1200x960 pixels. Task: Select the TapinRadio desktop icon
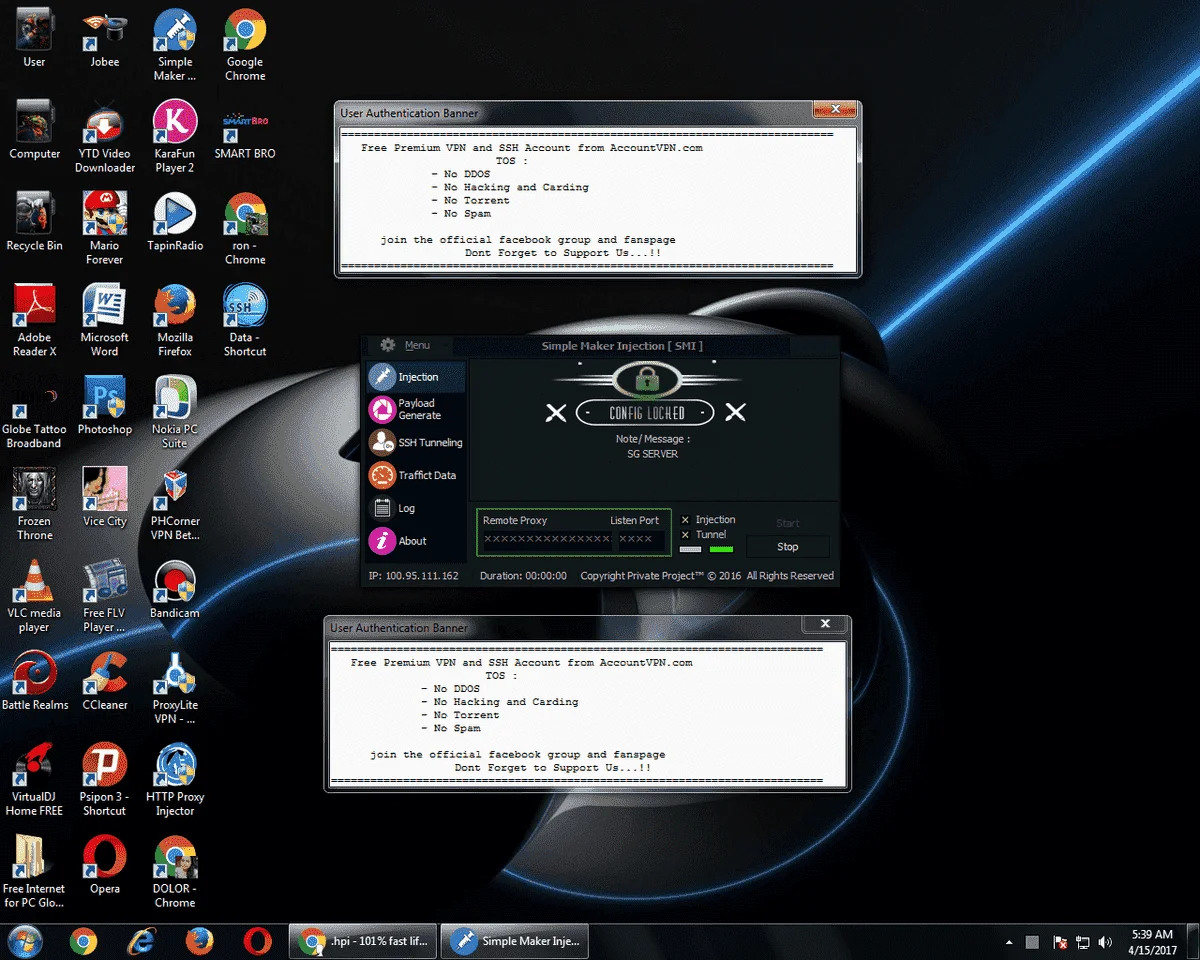(175, 223)
